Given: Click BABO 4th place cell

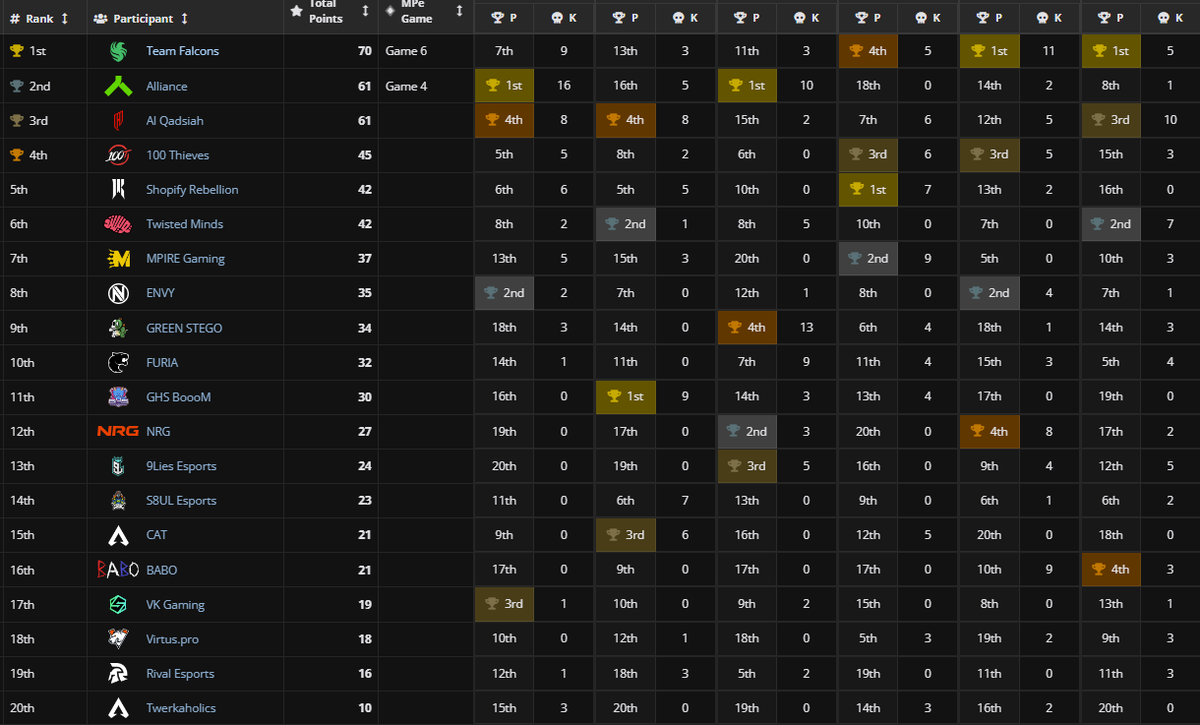Looking at the screenshot, I should [1110, 570].
